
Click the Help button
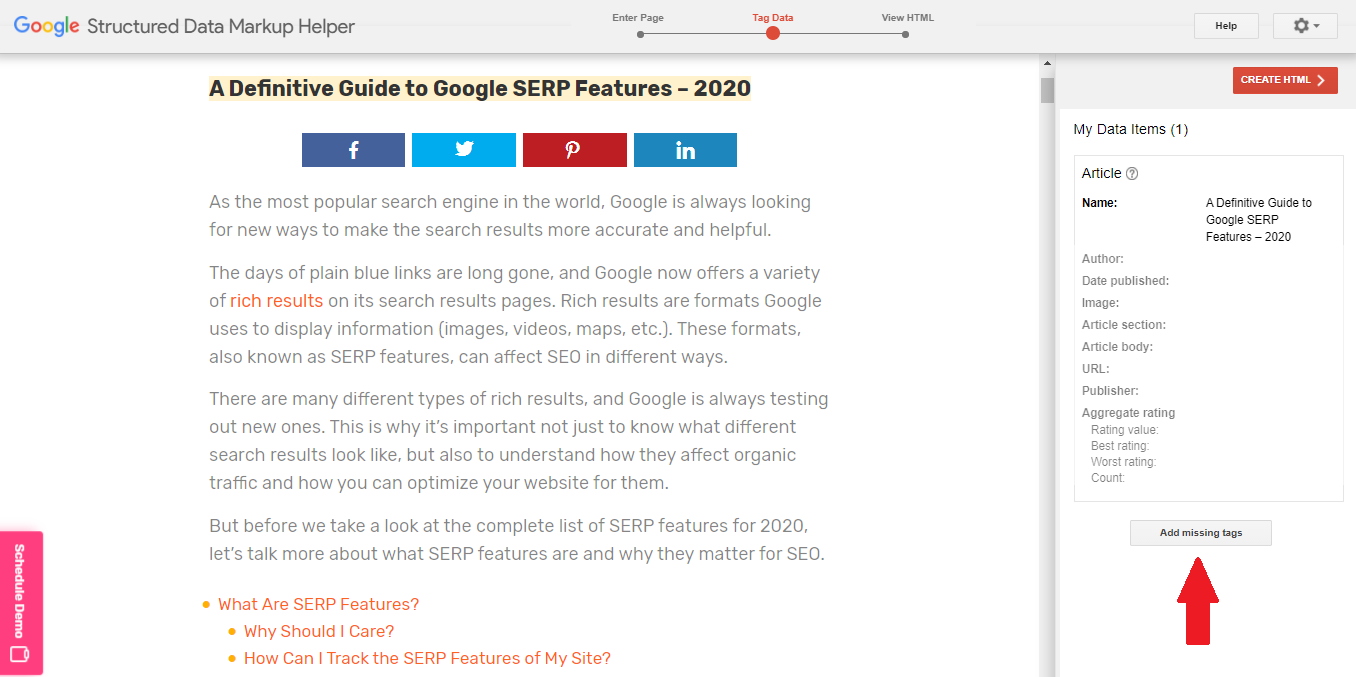(1226, 26)
